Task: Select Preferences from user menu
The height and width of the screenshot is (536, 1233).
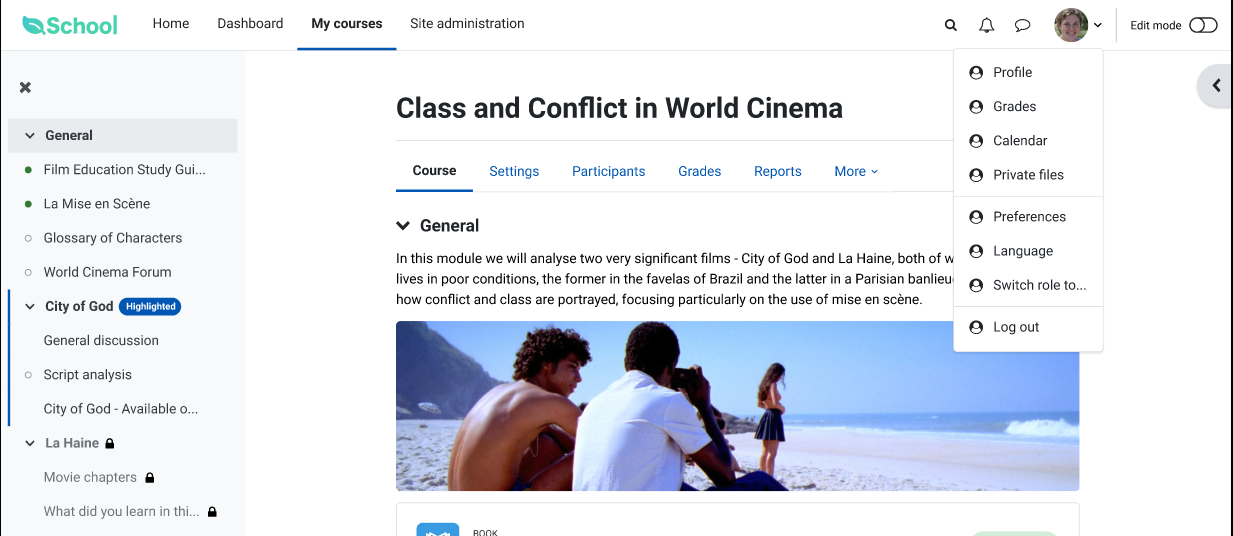Action: point(1028,217)
